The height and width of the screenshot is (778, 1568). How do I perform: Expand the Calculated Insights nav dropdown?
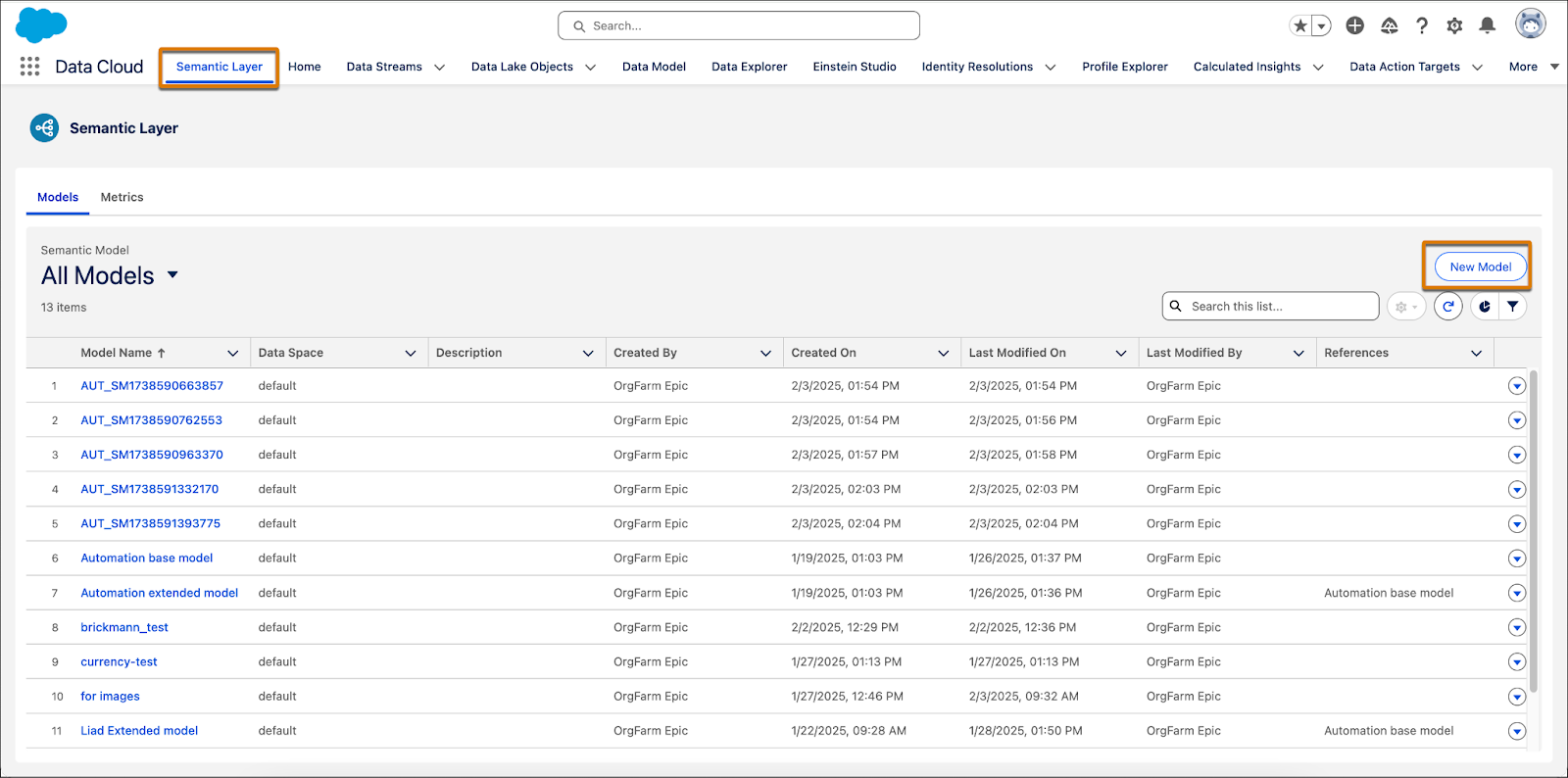pos(1318,68)
